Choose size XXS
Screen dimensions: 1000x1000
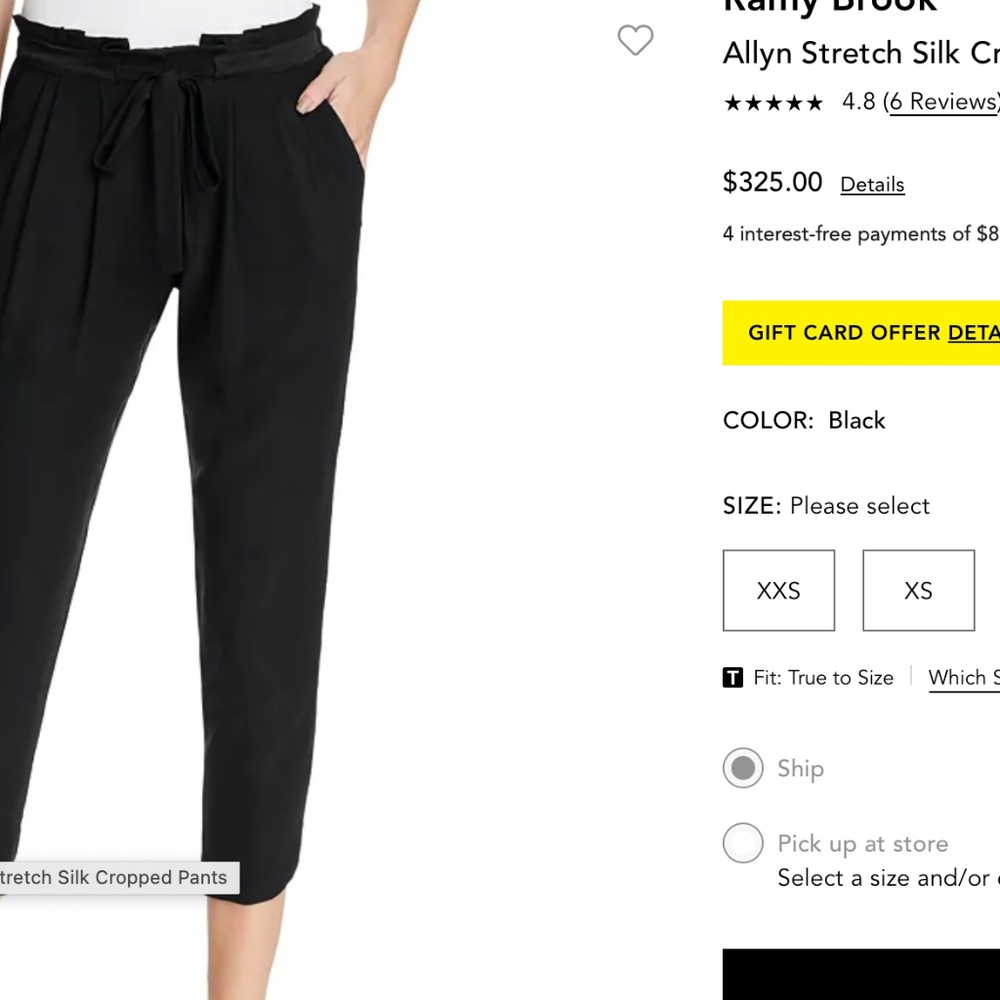tap(778, 590)
